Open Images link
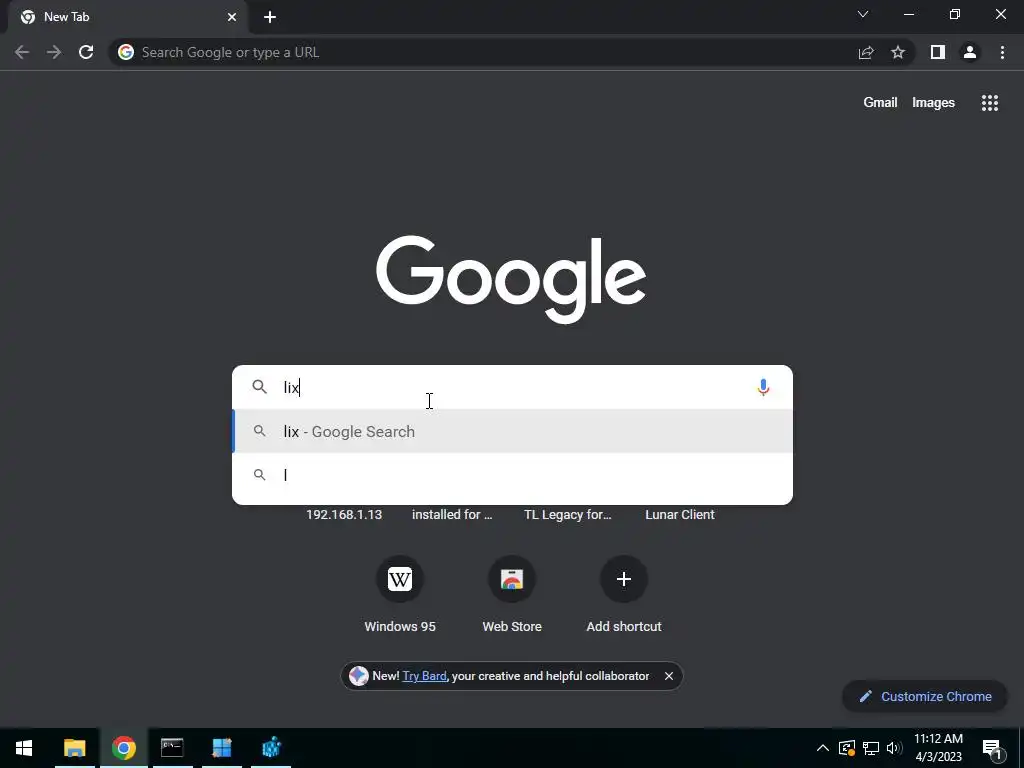The width and height of the screenshot is (1024, 768). tap(933, 103)
